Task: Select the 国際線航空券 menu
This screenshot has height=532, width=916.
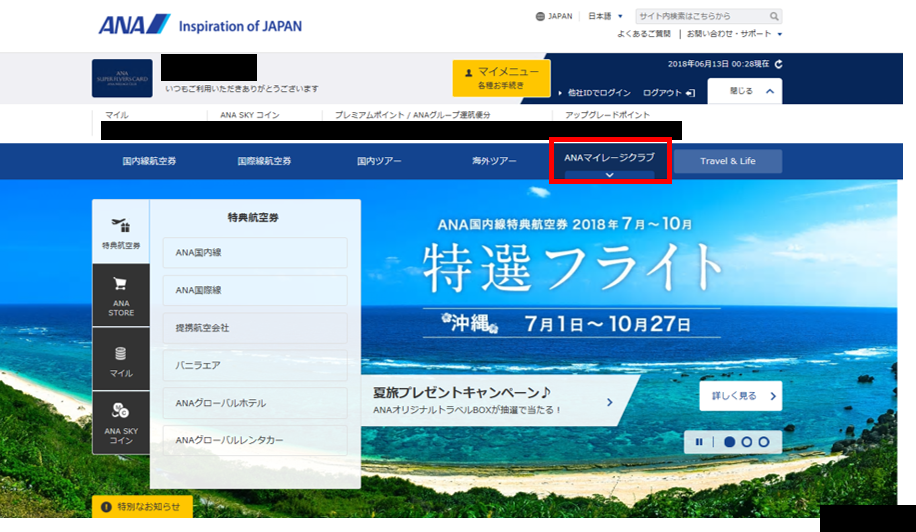Action: (x=264, y=161)
